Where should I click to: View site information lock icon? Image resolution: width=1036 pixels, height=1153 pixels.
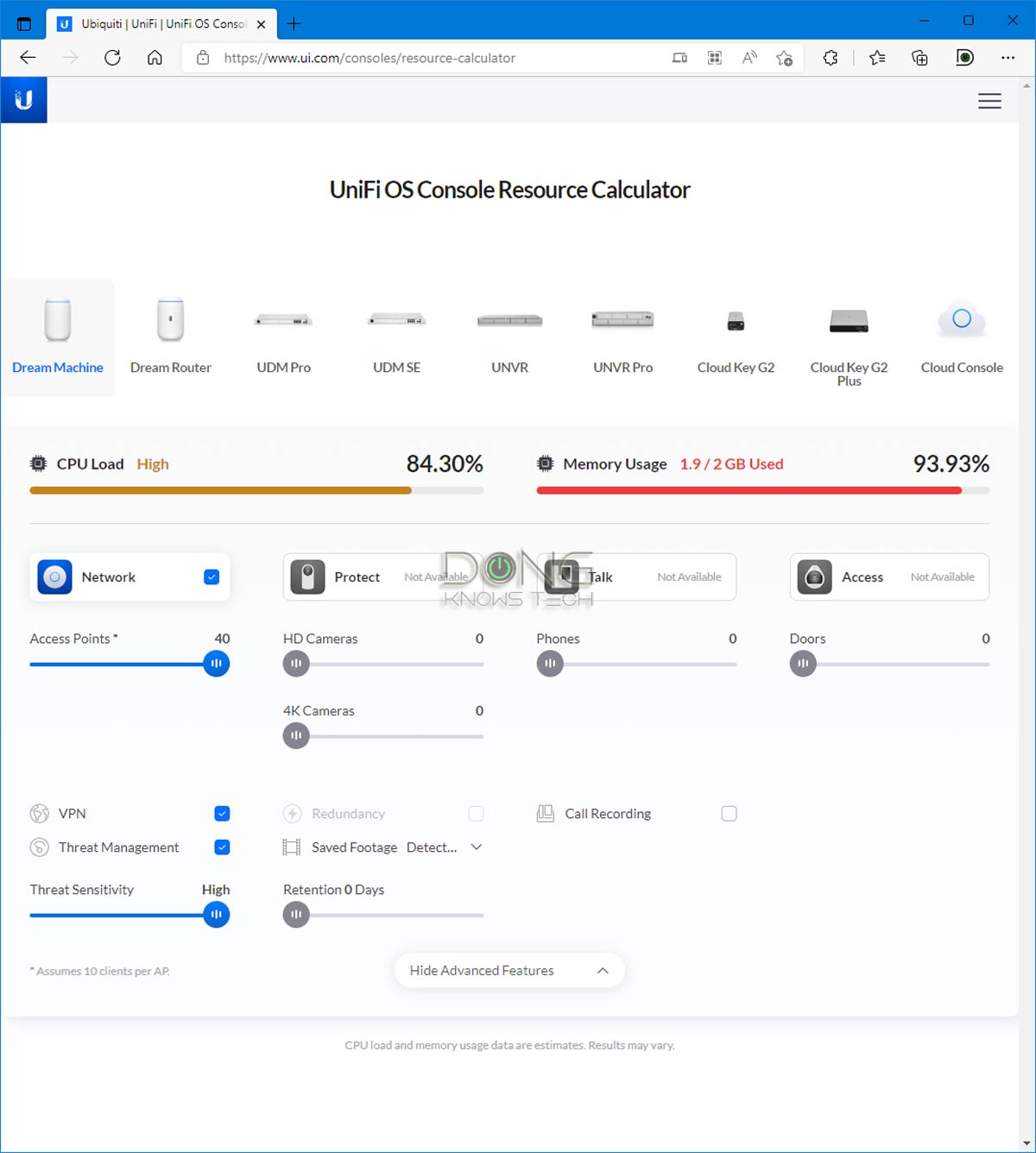203,58
